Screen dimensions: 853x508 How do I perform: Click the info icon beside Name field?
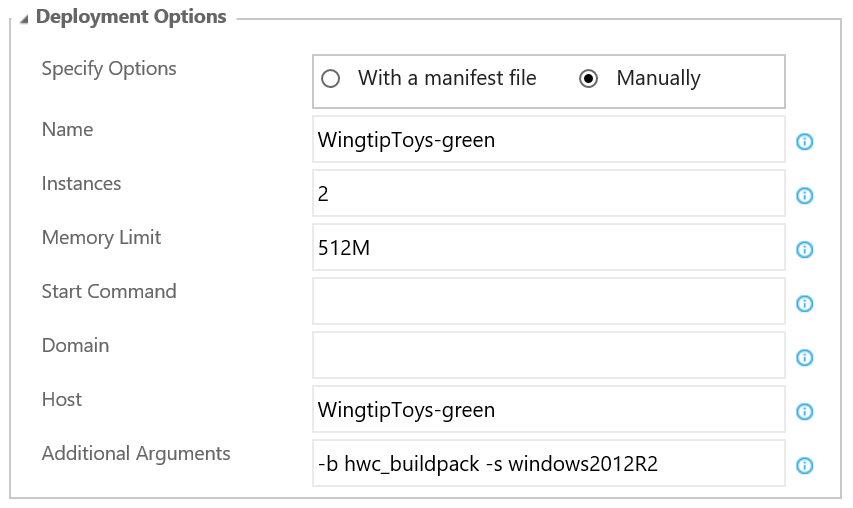coord(805,141)
